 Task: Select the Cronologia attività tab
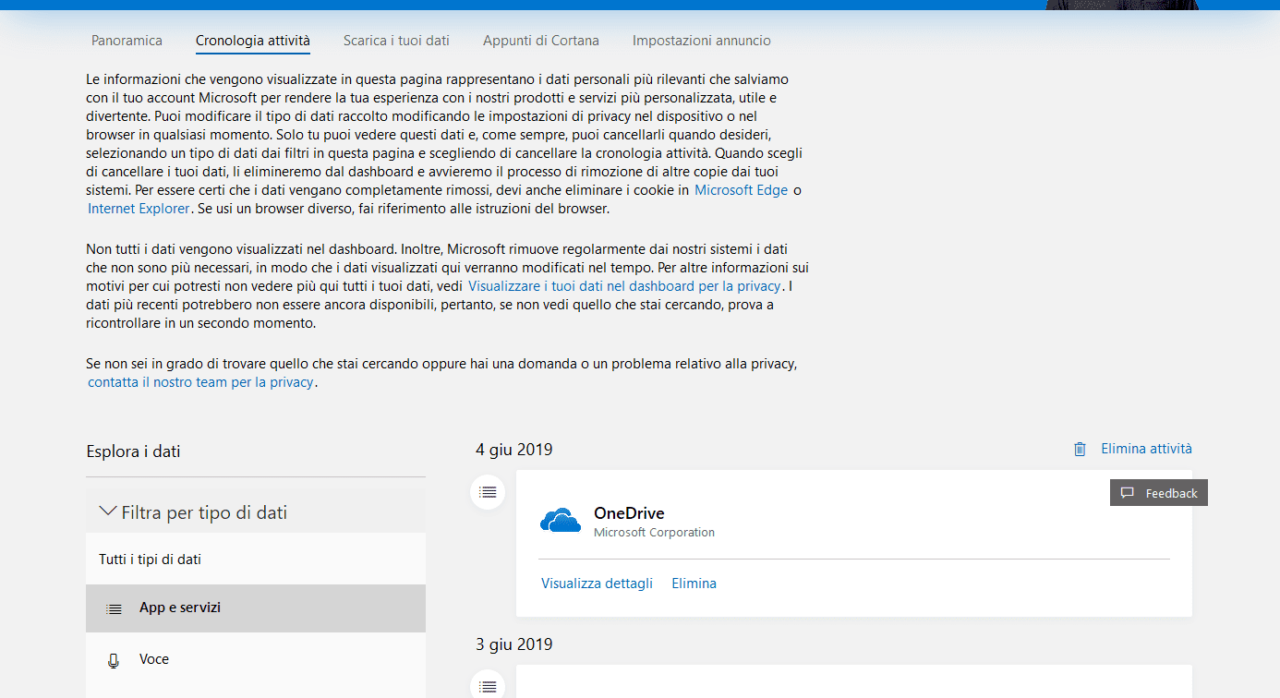(252, 41)
